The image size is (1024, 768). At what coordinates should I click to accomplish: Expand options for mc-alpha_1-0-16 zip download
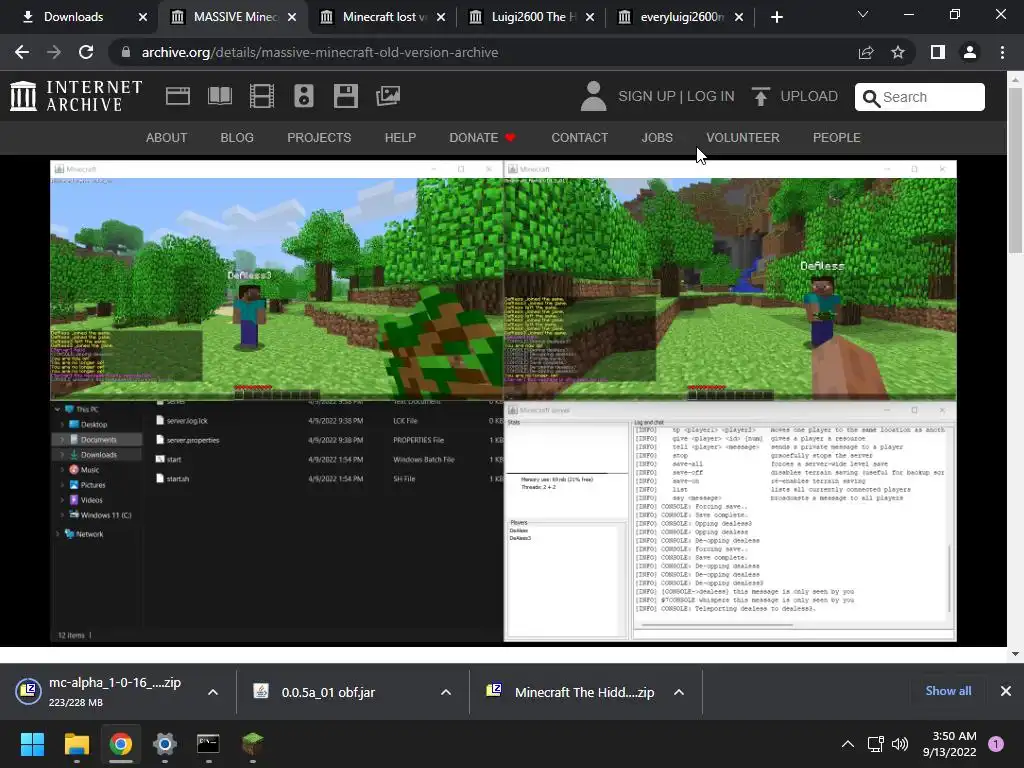(213, 692)
